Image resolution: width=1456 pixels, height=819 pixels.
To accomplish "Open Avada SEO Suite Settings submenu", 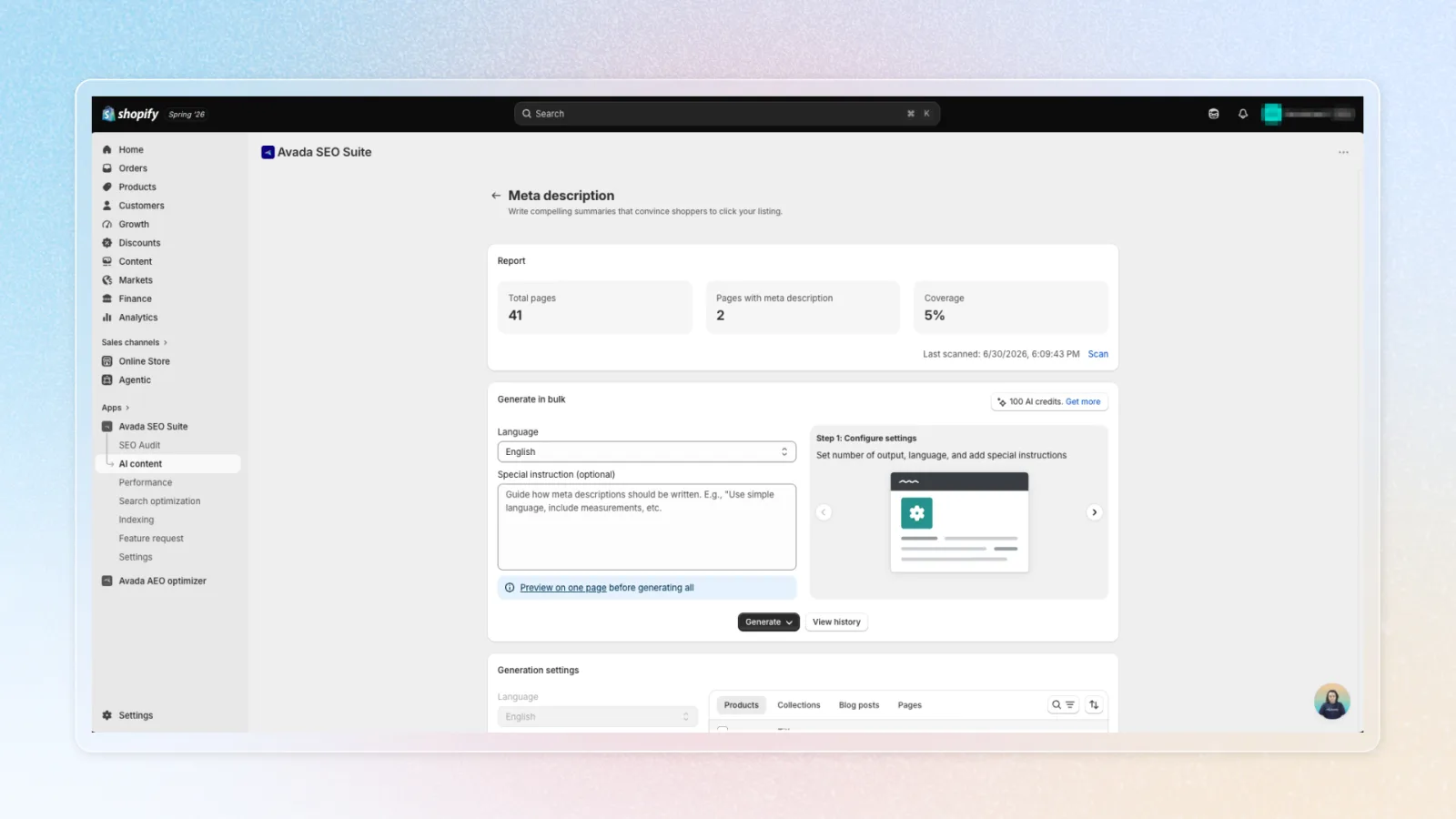I will 136,557.
